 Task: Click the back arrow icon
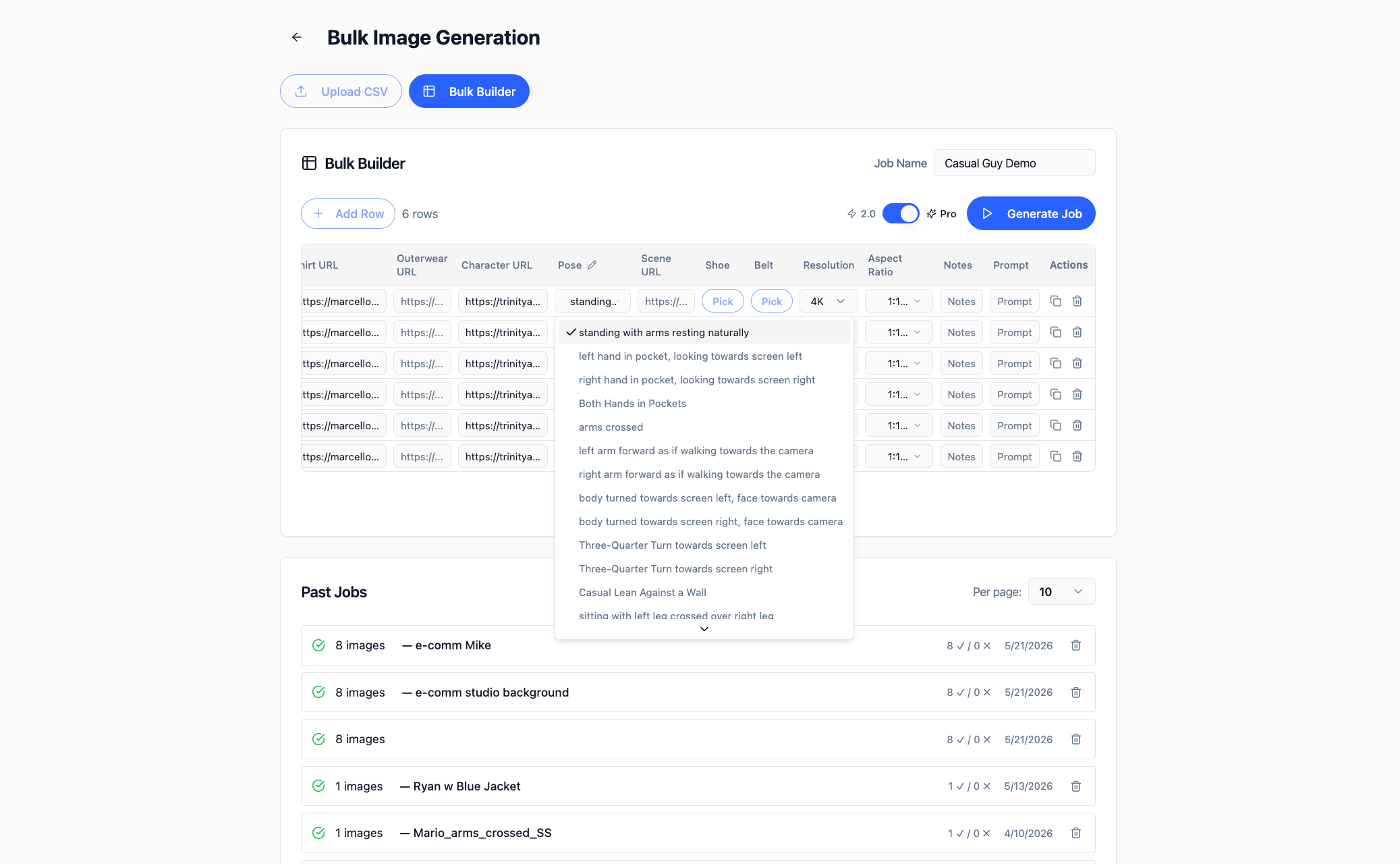tap(297, 37)
